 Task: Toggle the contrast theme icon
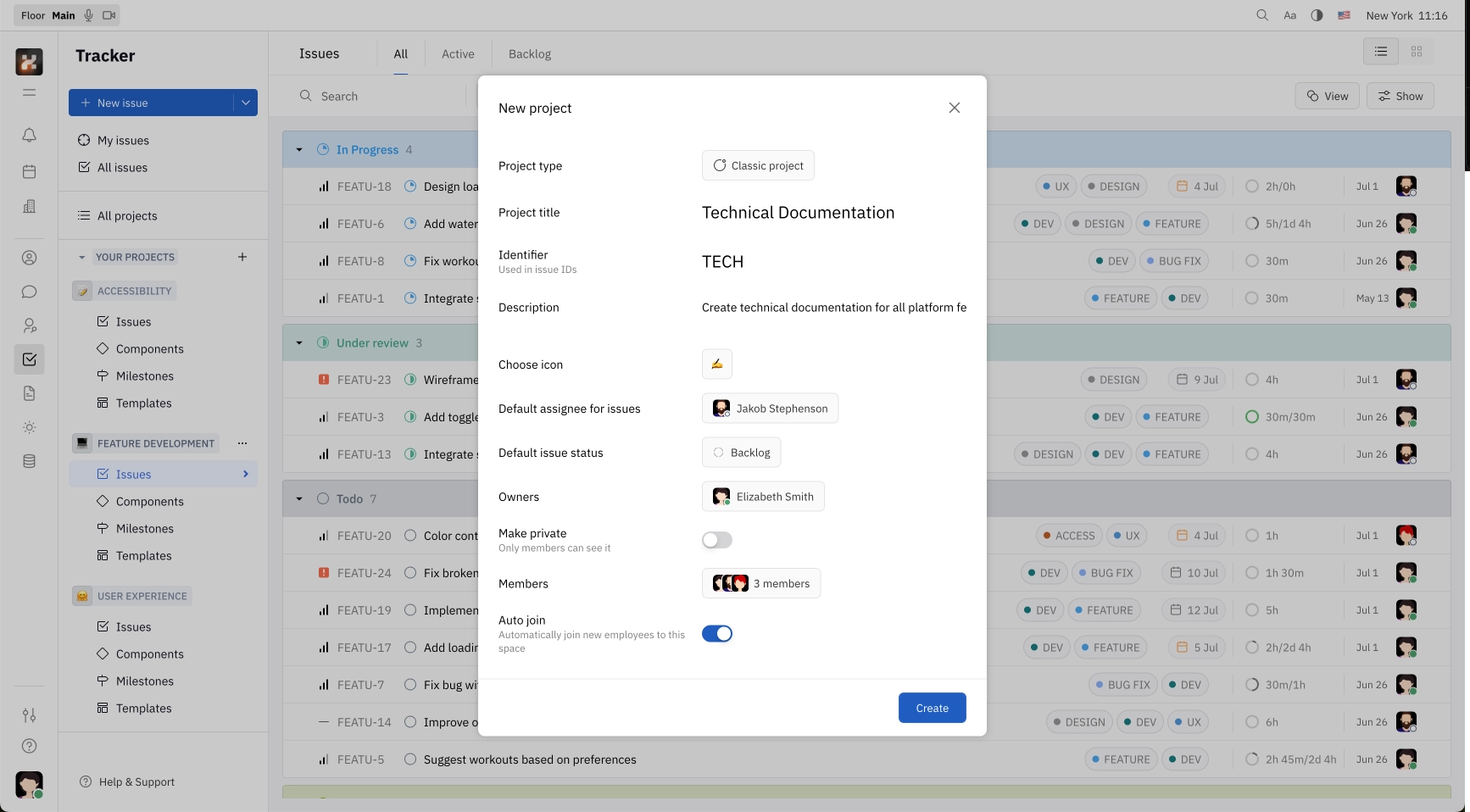[x=1317, y=15]
